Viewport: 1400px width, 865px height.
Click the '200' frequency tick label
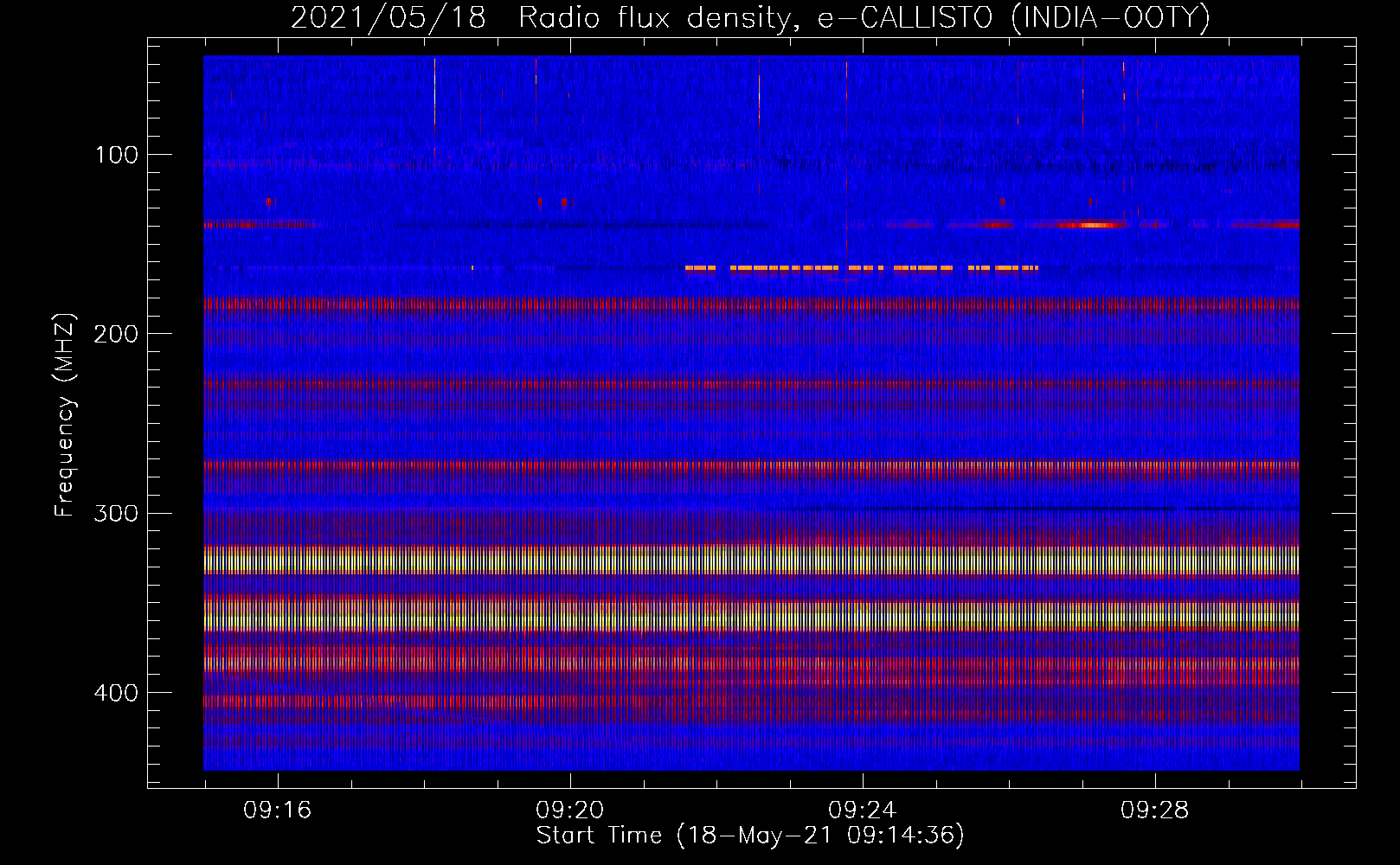pyautogui.click(x=116, y=334)
